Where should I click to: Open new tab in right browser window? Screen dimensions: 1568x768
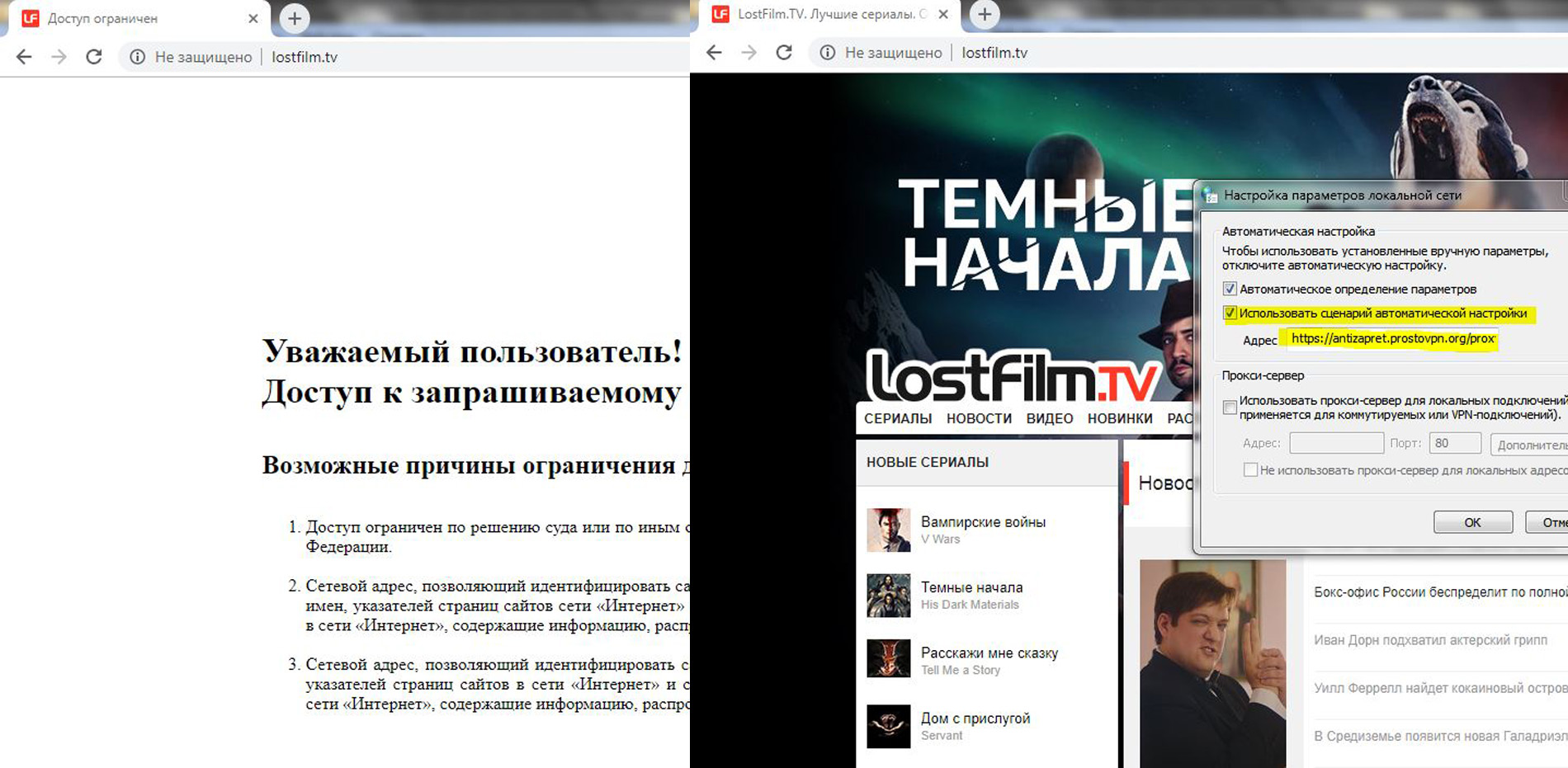click(985, 14)
